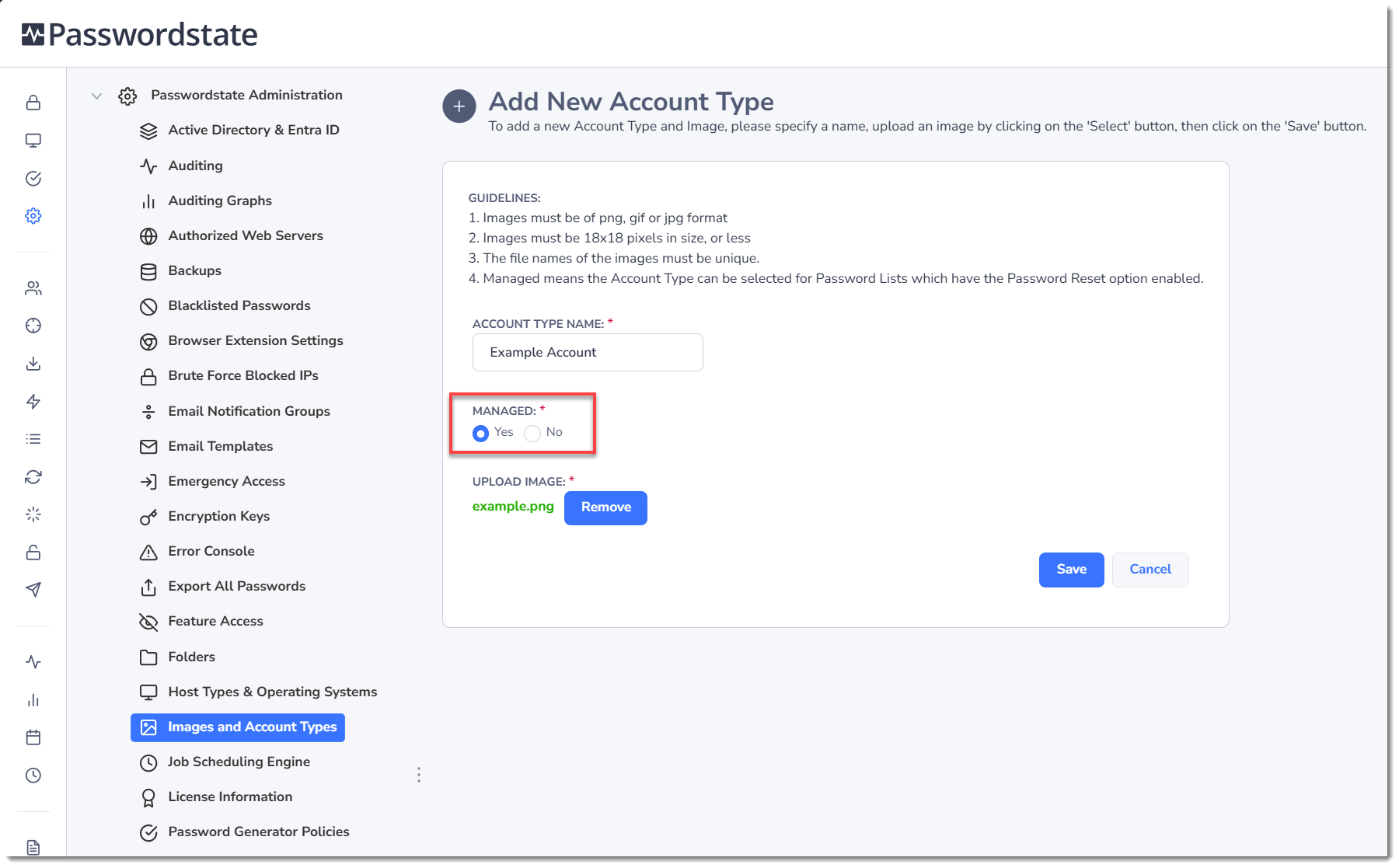Select Images and Account Types
The width and height of the screenshot is (1399, 868).
tap(238, 727)
